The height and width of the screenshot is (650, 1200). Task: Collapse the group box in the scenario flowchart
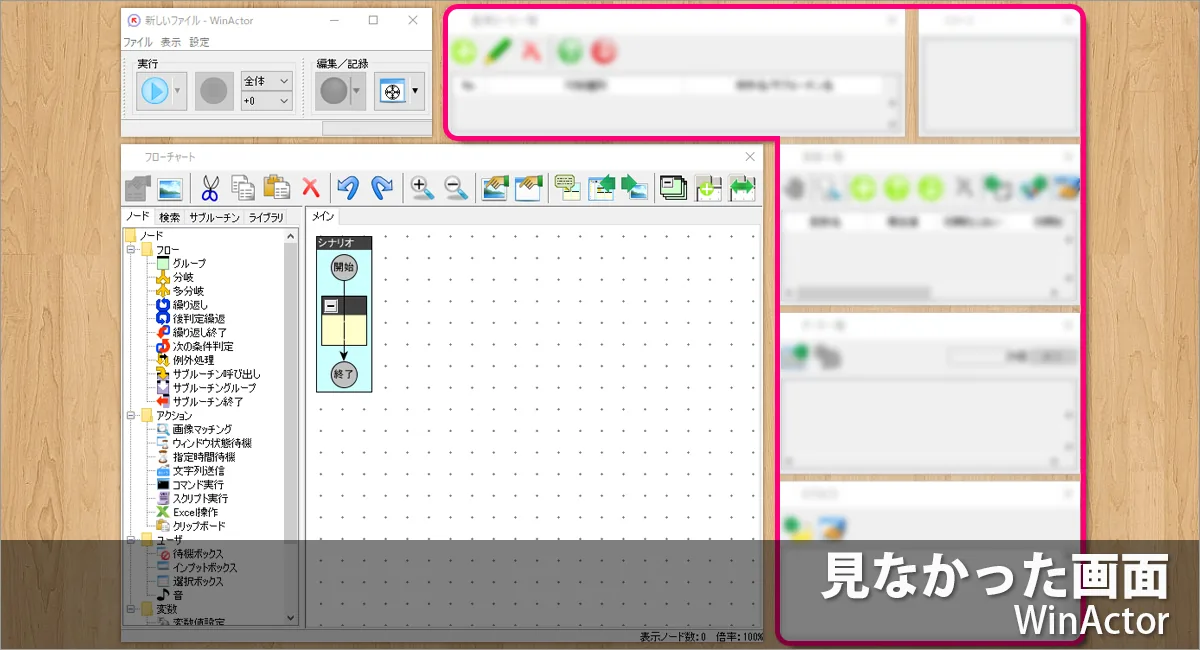tap(329, 306)
